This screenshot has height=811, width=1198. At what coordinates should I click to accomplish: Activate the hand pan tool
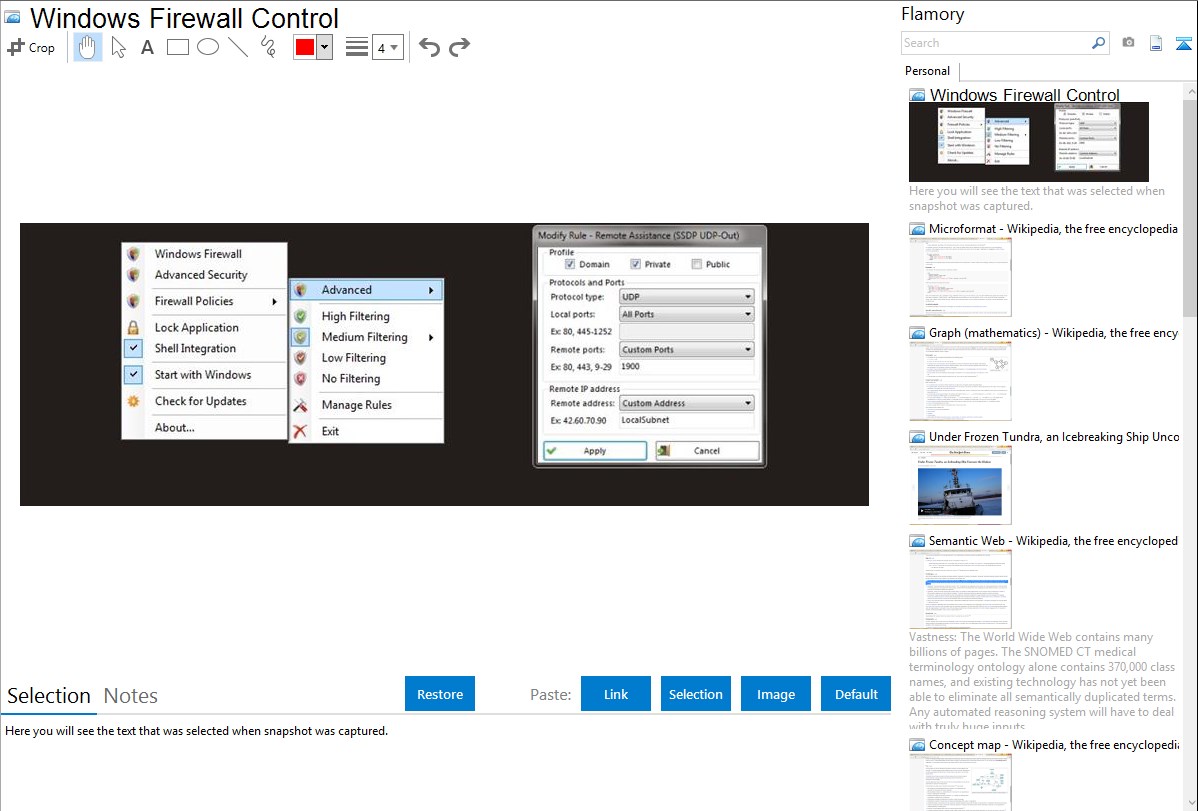click(88, 47)
